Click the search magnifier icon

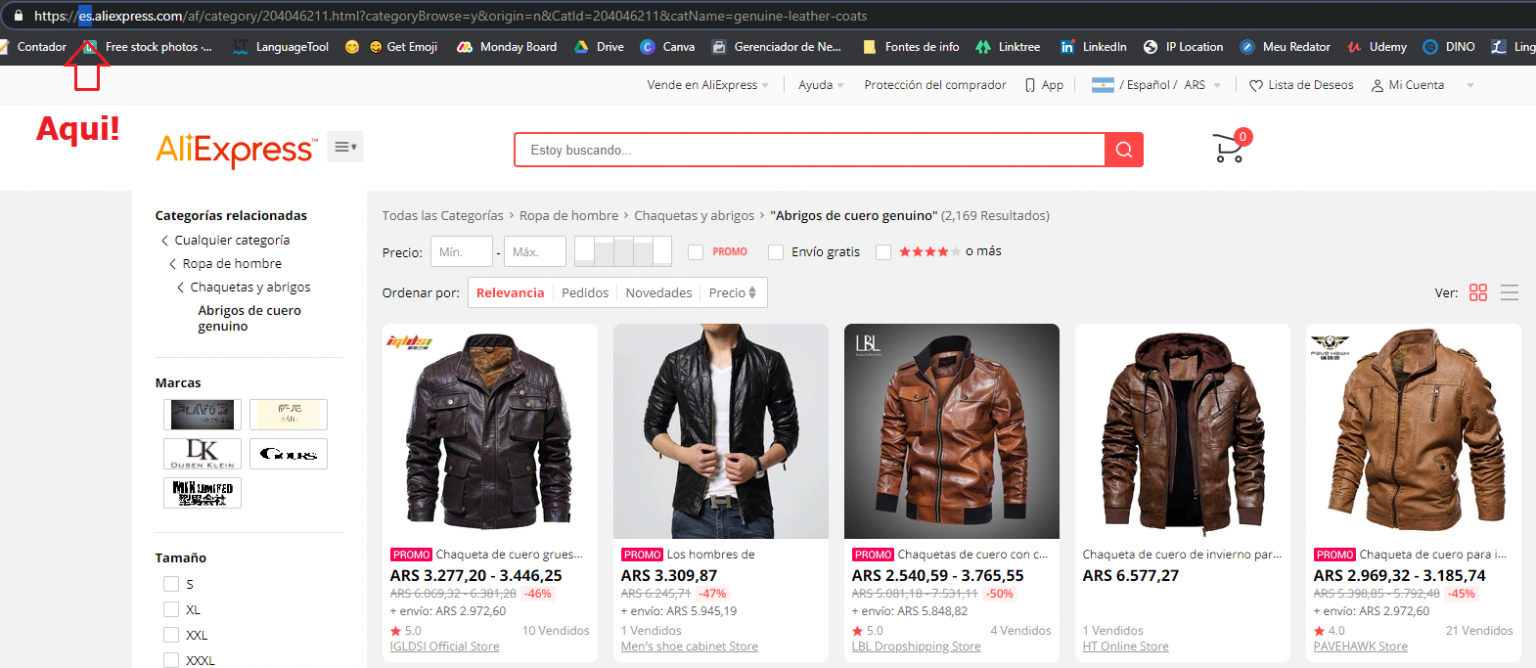[x=1124, y=148]
